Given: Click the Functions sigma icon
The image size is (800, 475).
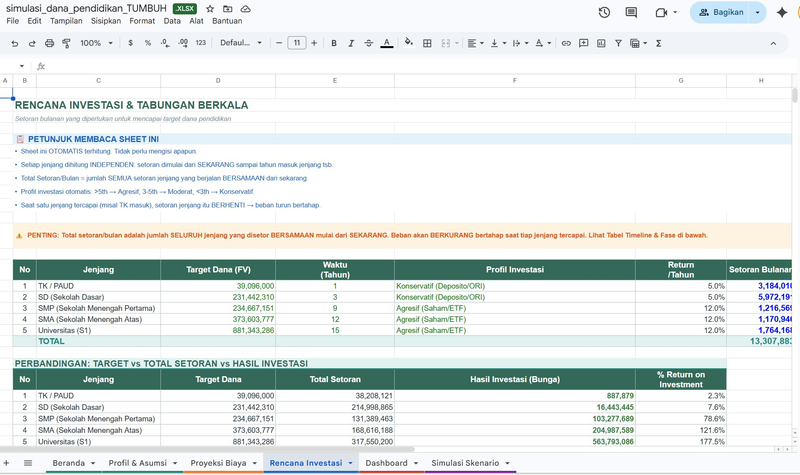Looking at the screenshot, I should (x=659, y=43).
